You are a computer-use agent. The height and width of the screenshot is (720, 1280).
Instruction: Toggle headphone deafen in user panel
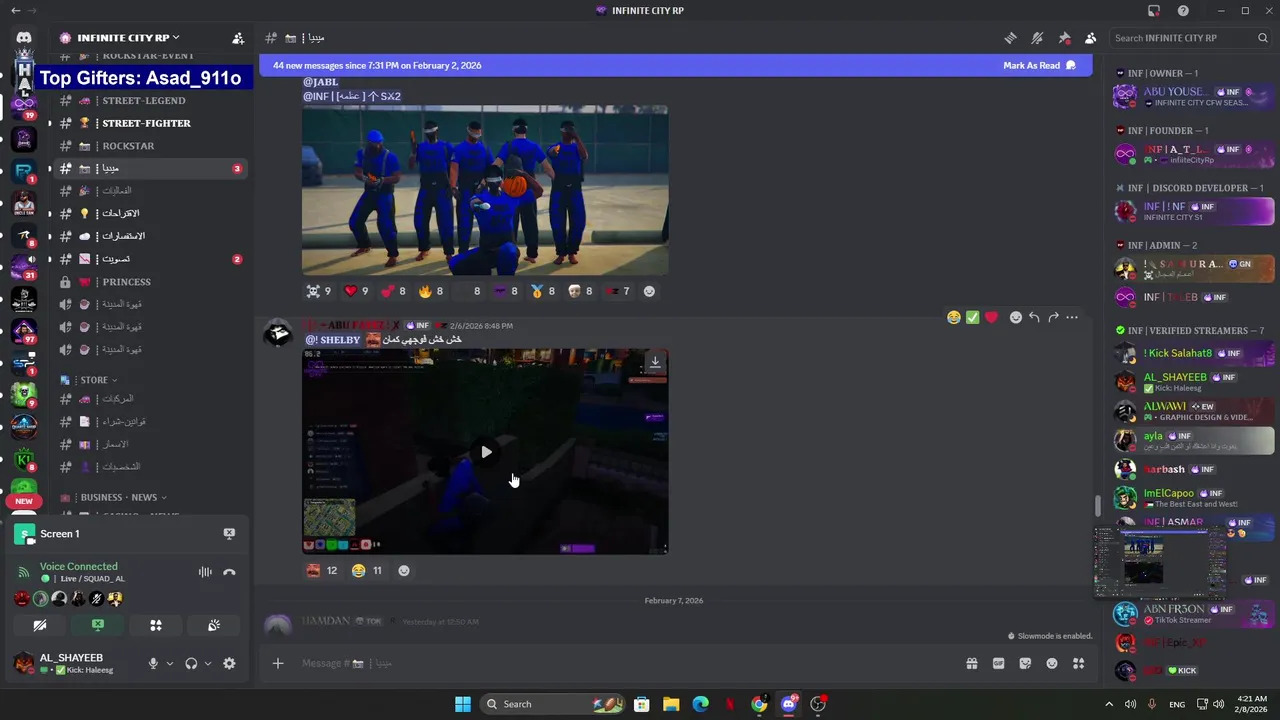click(191, 663)
